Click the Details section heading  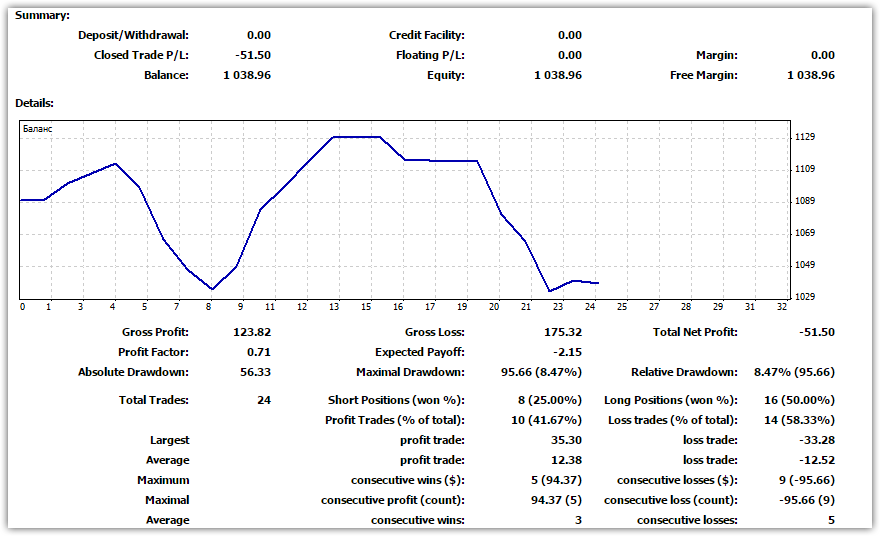34,103
